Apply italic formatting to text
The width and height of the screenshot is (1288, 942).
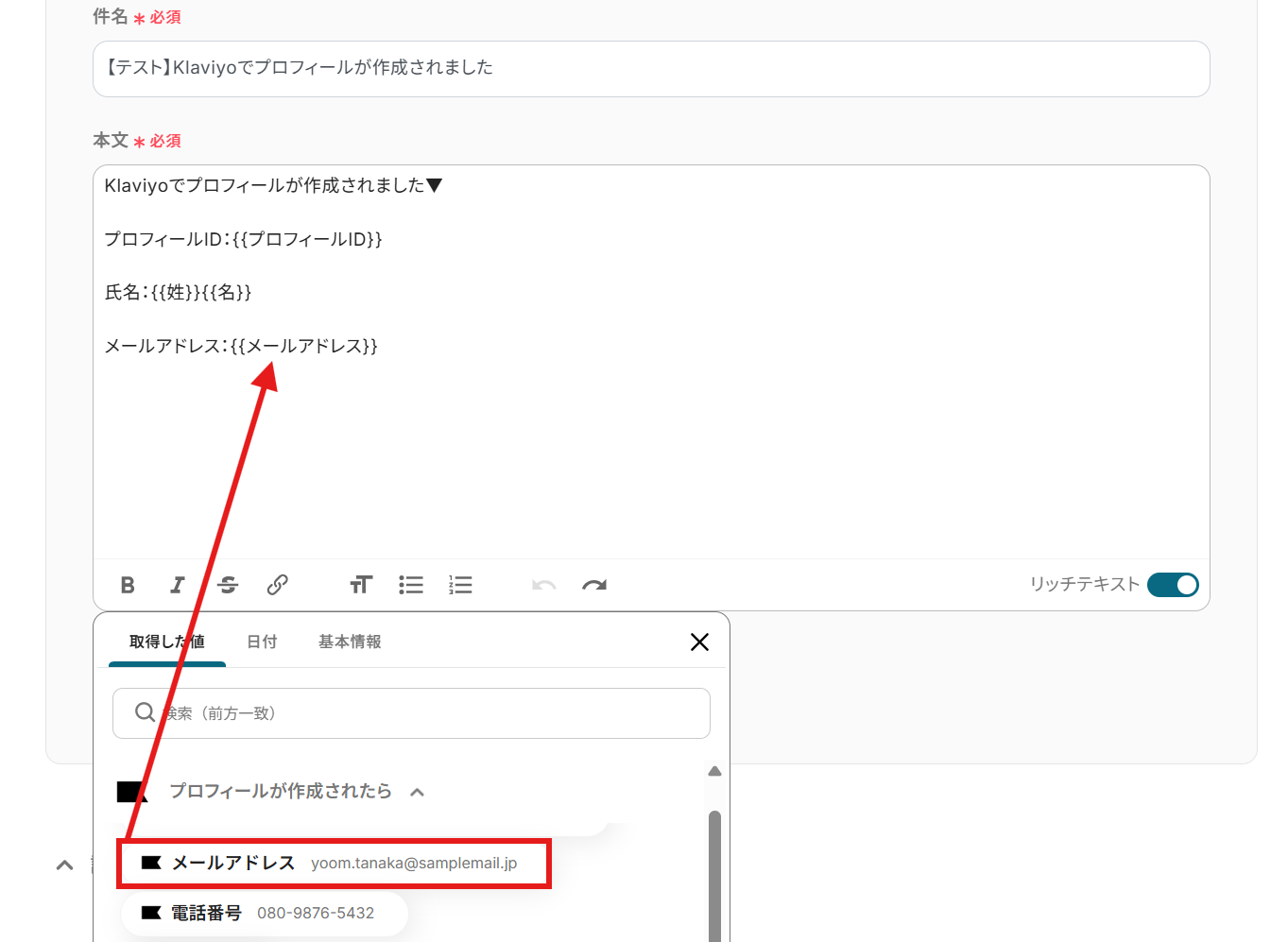178,585
